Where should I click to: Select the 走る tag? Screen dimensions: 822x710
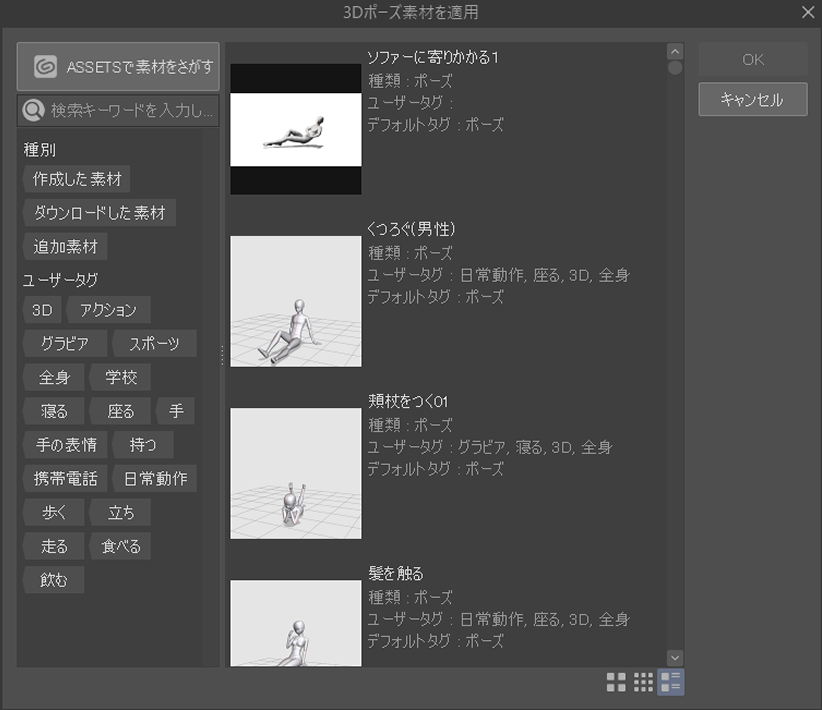[53, 546]
